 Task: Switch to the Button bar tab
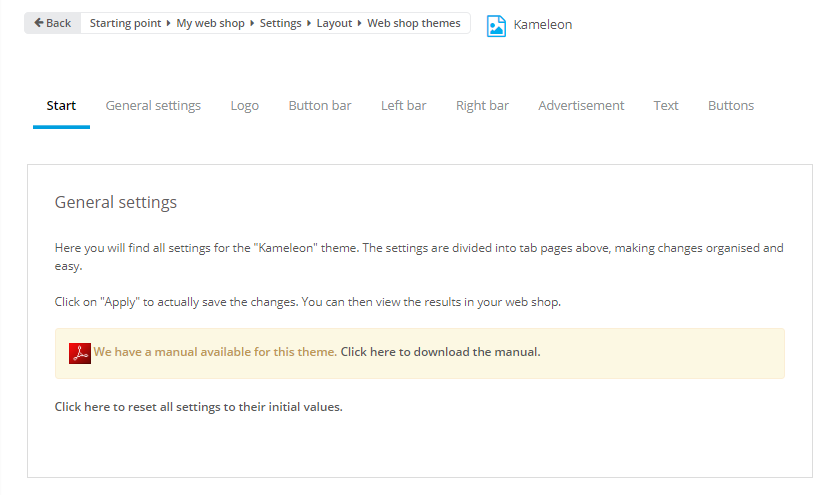coord(320,106)
